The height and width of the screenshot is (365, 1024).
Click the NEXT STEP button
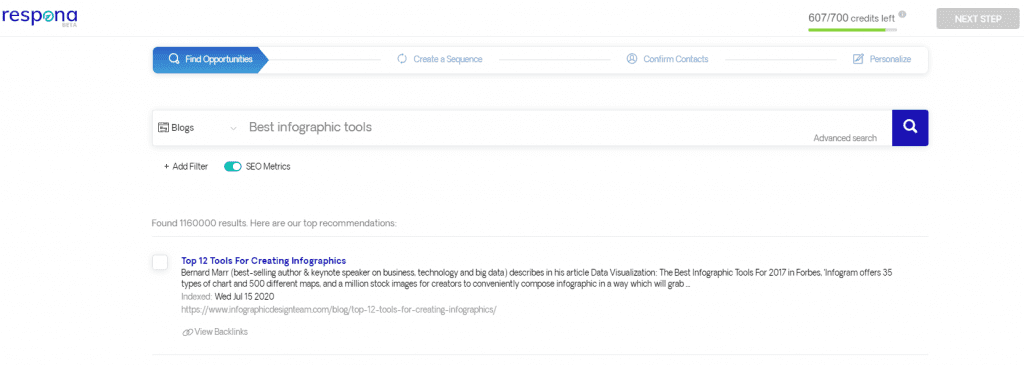point(978,19)
